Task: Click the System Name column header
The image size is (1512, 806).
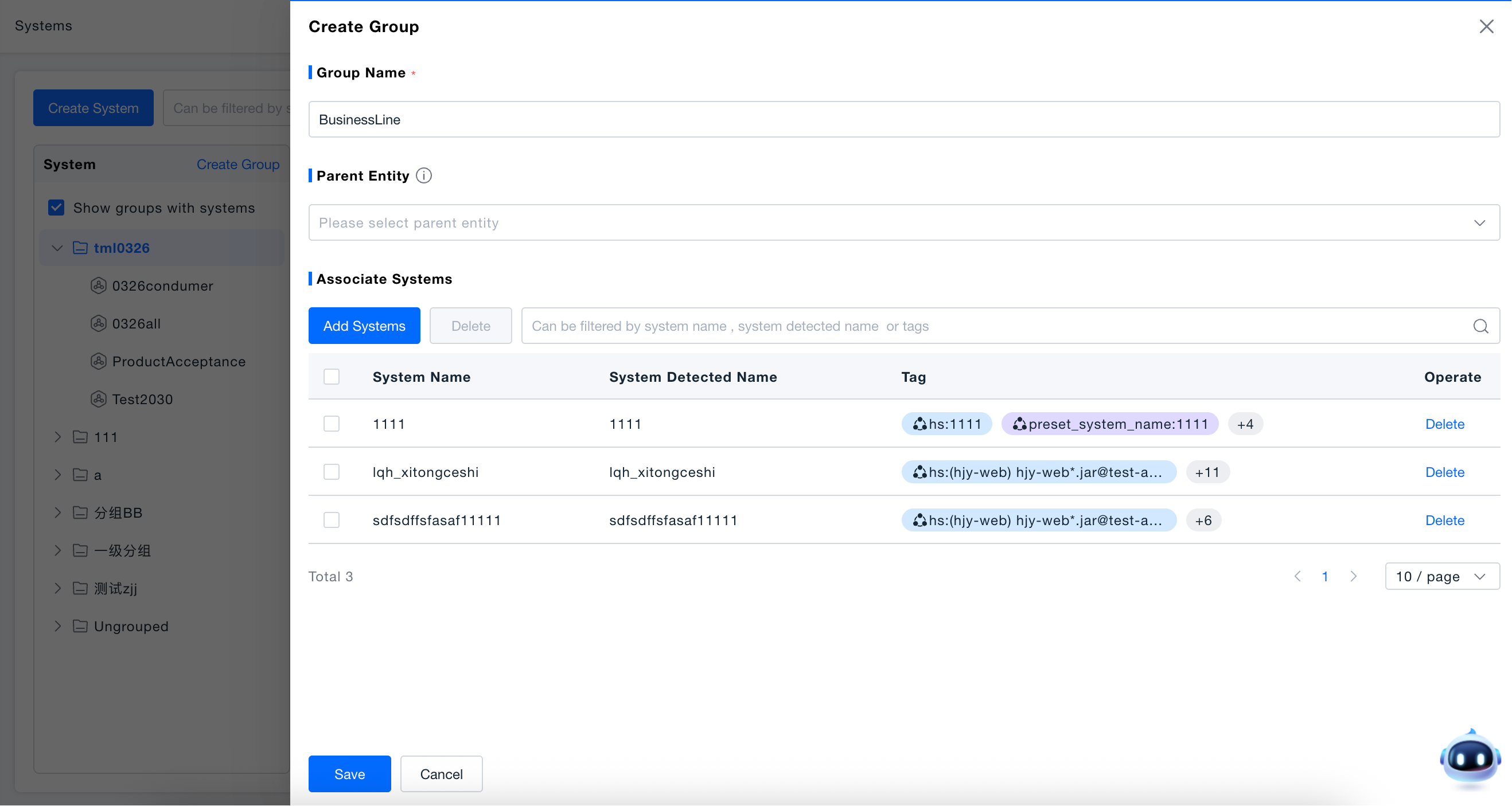Action: [422, 377]
